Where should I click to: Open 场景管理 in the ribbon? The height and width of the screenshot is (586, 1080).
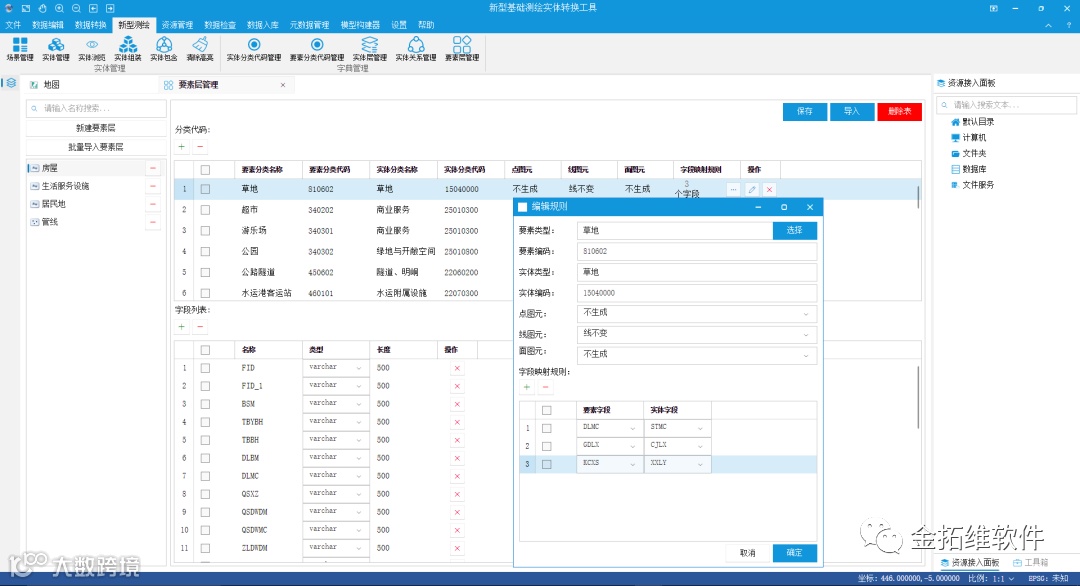pos(20,49)
